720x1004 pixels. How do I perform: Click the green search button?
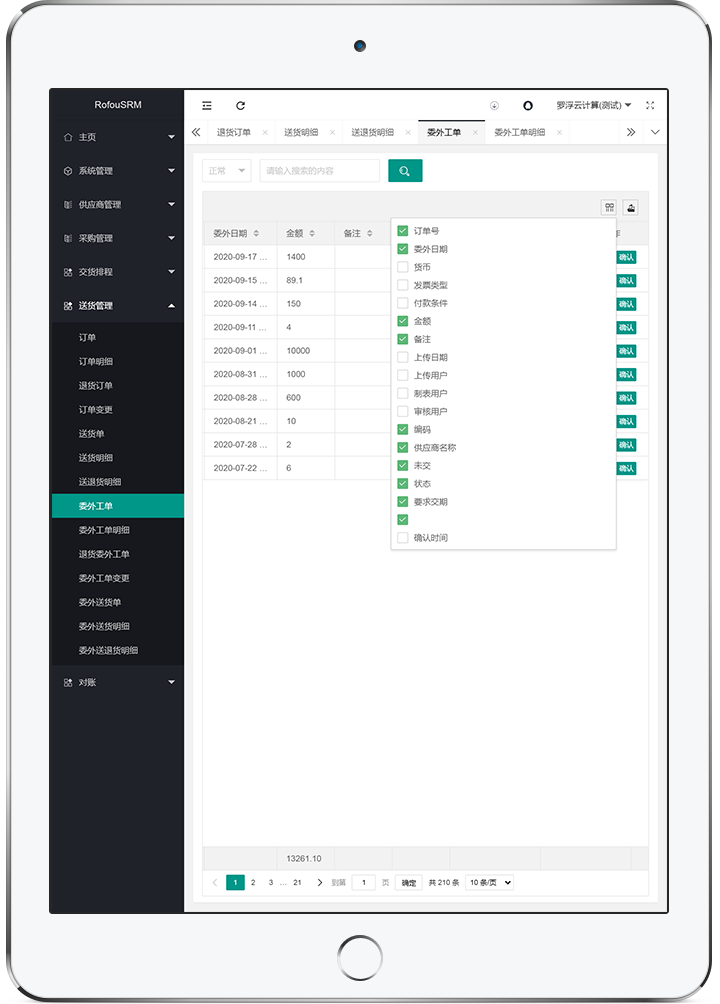(405, 171)
